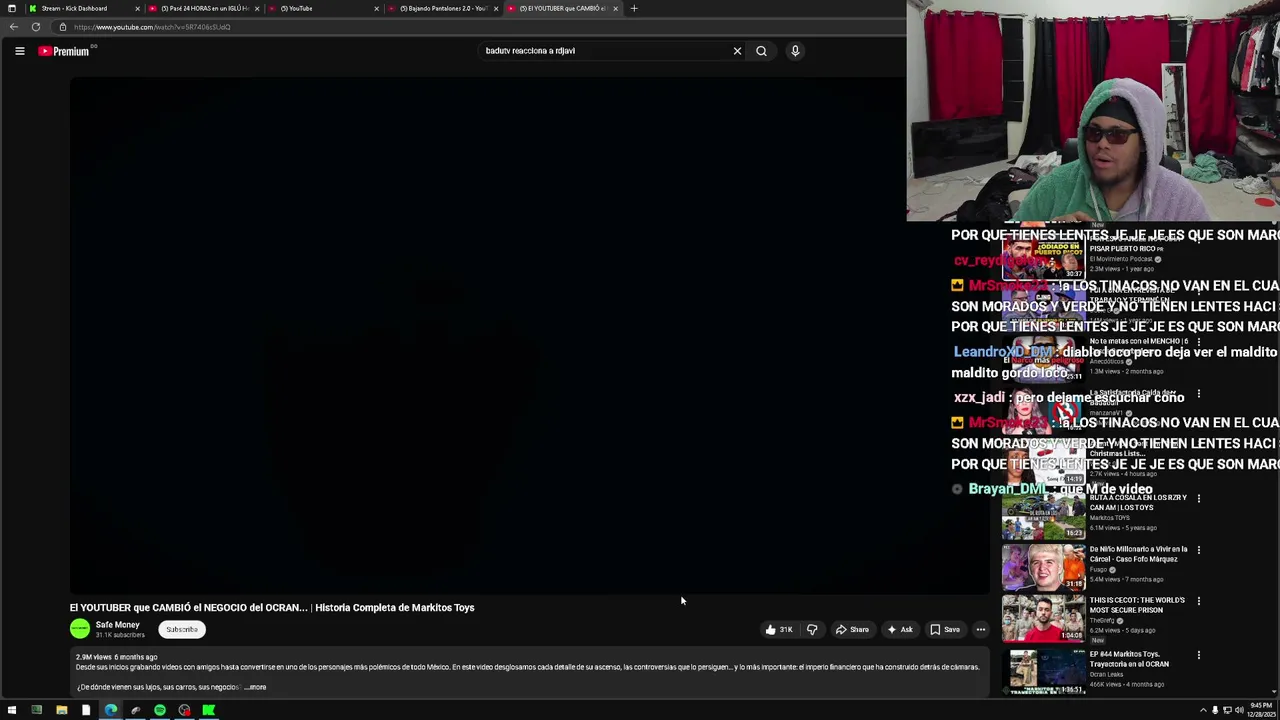1280x720 pixels.
Task: Open the options menu for La Satisfactoria Caída video
Action: point(1198,395)
